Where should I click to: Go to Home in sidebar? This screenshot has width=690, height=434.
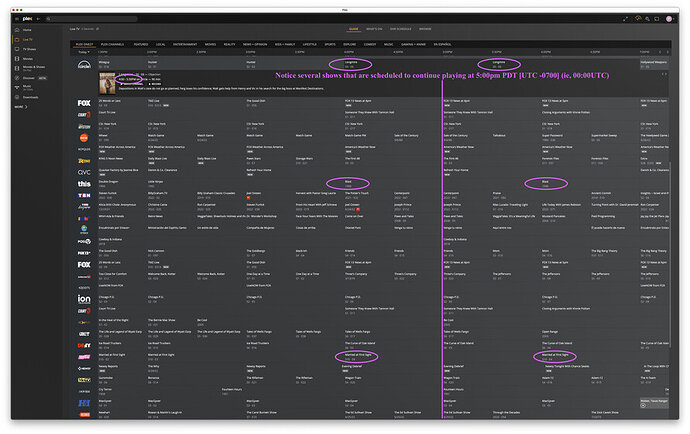(27, 30)
